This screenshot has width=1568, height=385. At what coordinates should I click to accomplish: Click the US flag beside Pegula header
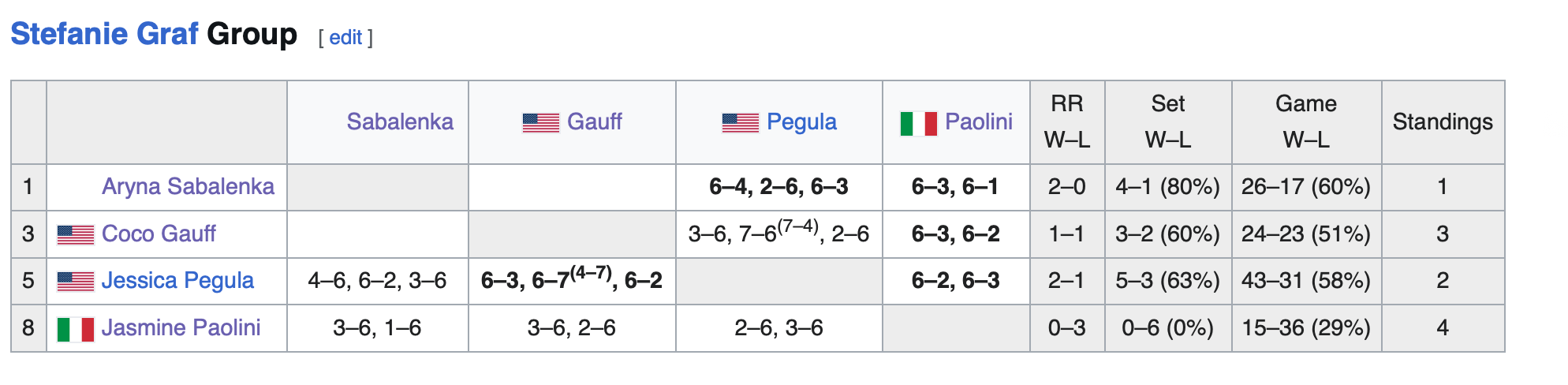(740, 122)
